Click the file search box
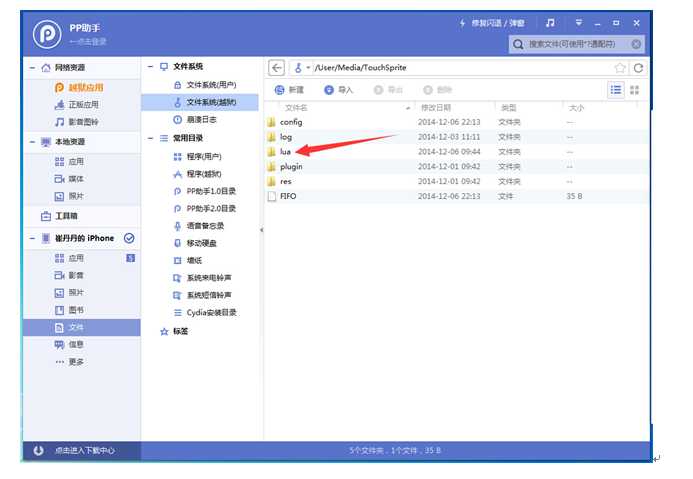 (576, 44)
